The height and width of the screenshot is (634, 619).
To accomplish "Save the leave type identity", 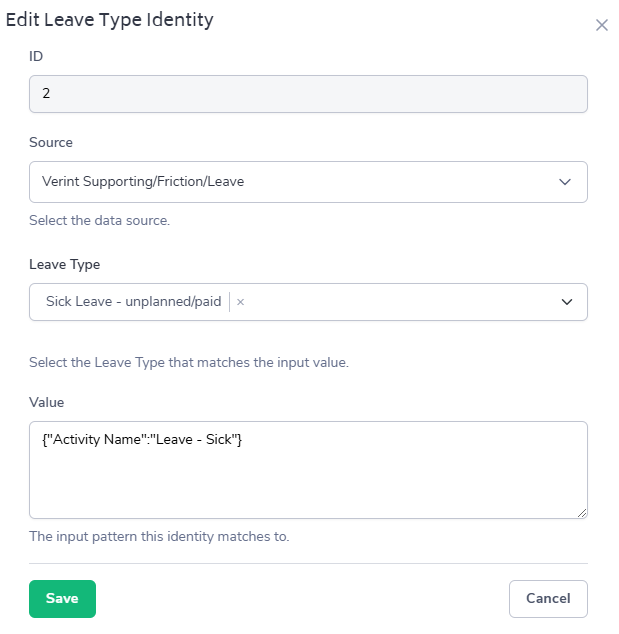I will 62,598.
